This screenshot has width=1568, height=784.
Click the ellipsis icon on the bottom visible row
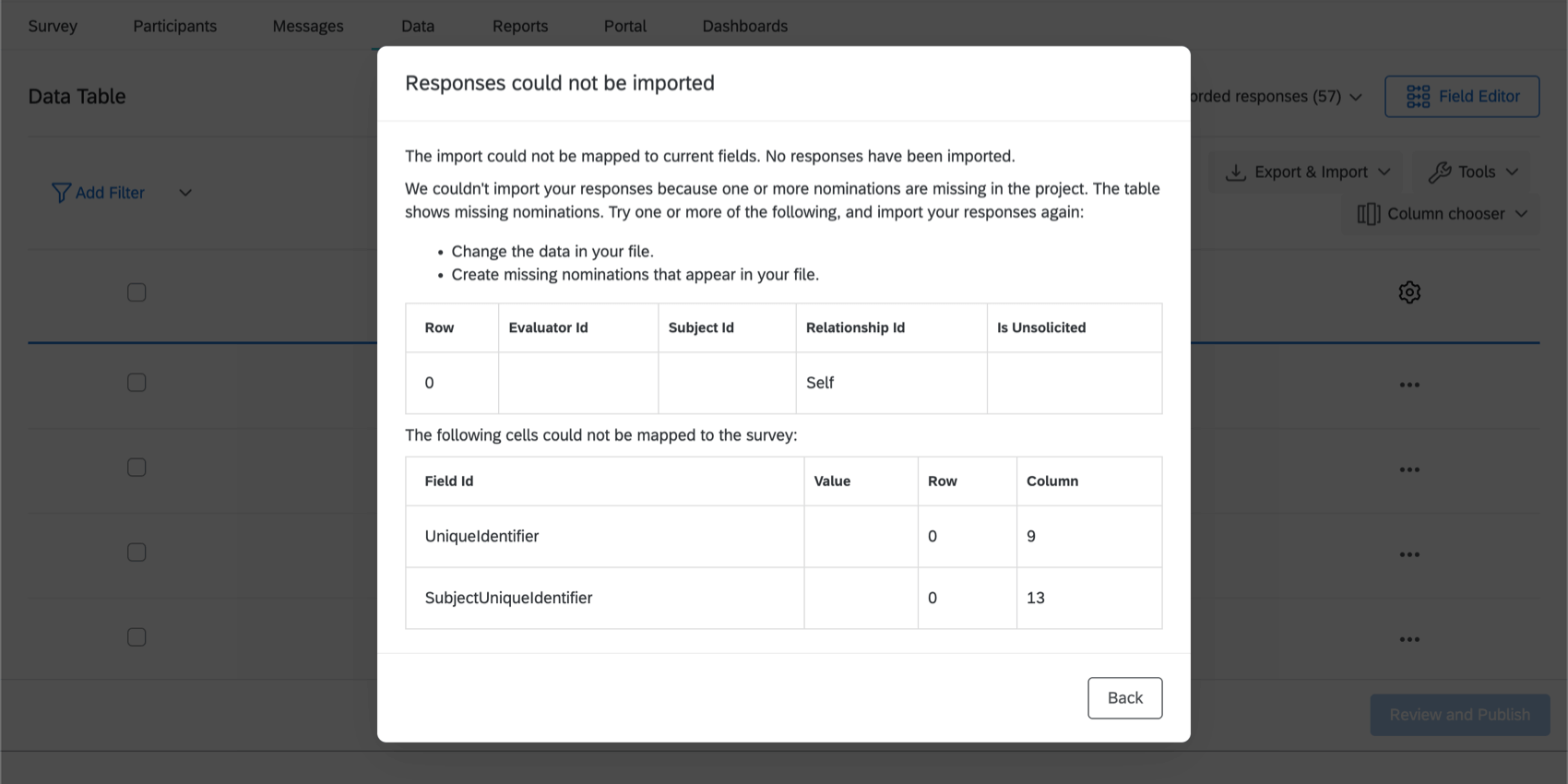[x=1409, y=637]
